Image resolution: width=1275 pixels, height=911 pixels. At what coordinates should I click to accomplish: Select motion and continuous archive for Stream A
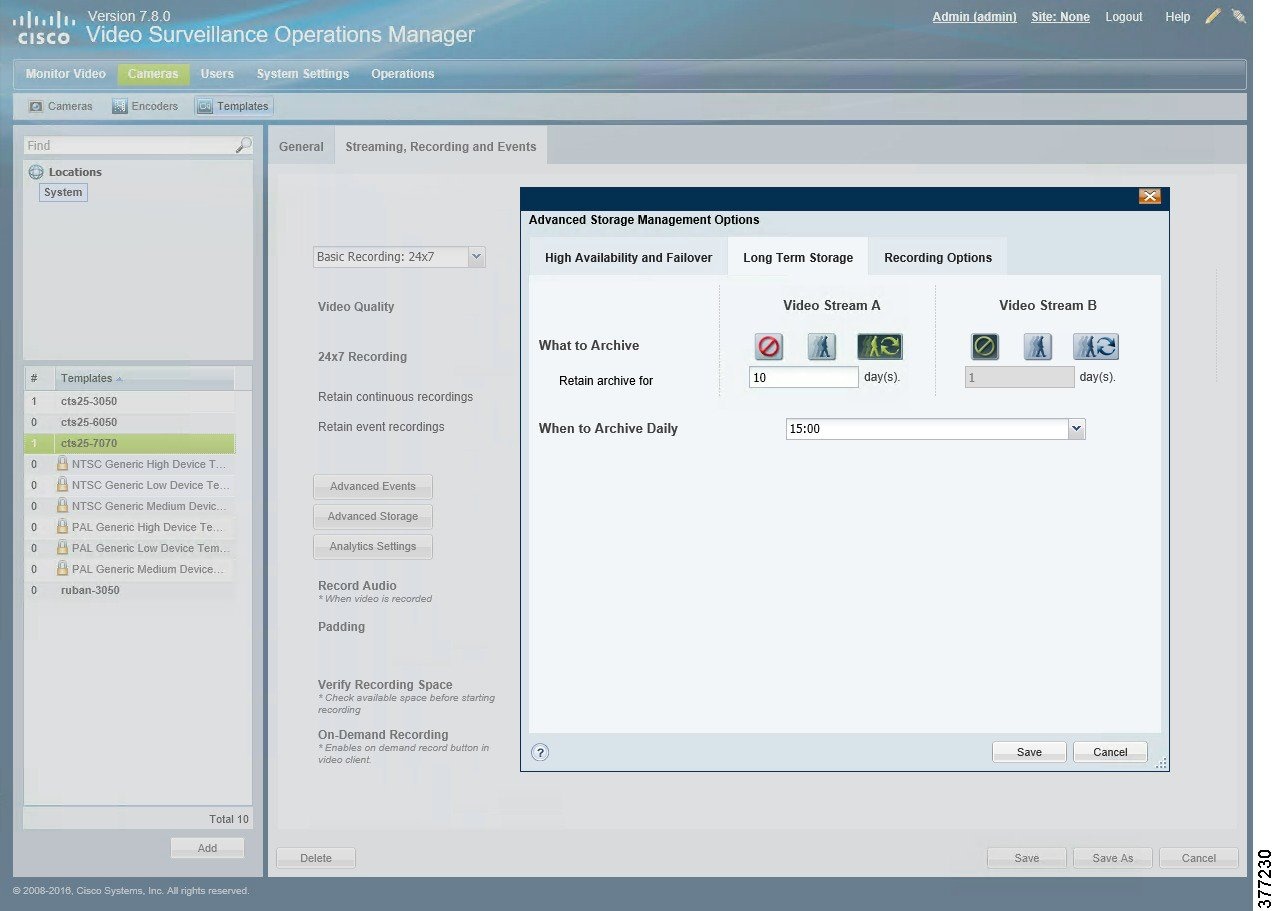coord(879,347)
